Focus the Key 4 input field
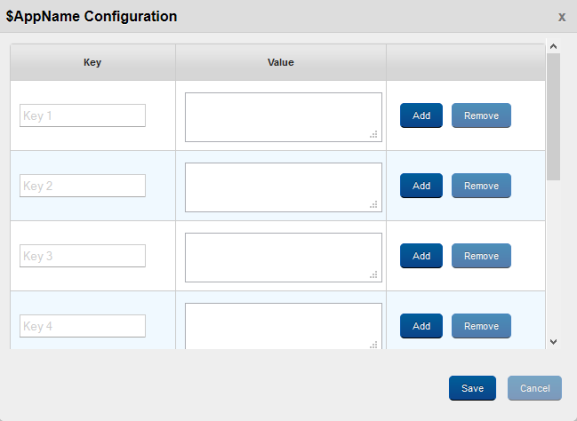Screen dimensions: 577x421 [x=82, y=326]
